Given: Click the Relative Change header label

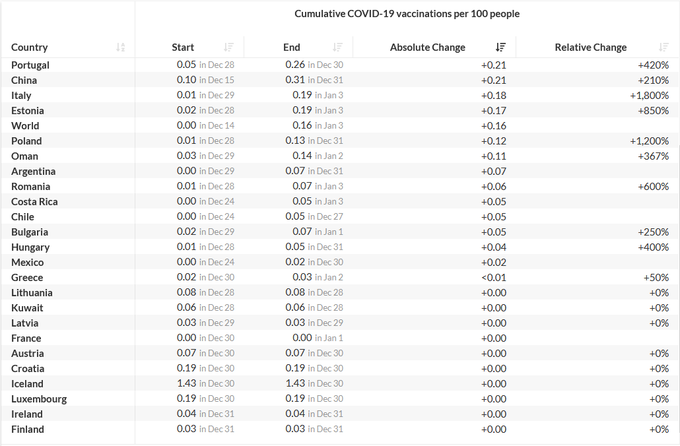Looking at the screenshot, I should click(x=591, y=47).
